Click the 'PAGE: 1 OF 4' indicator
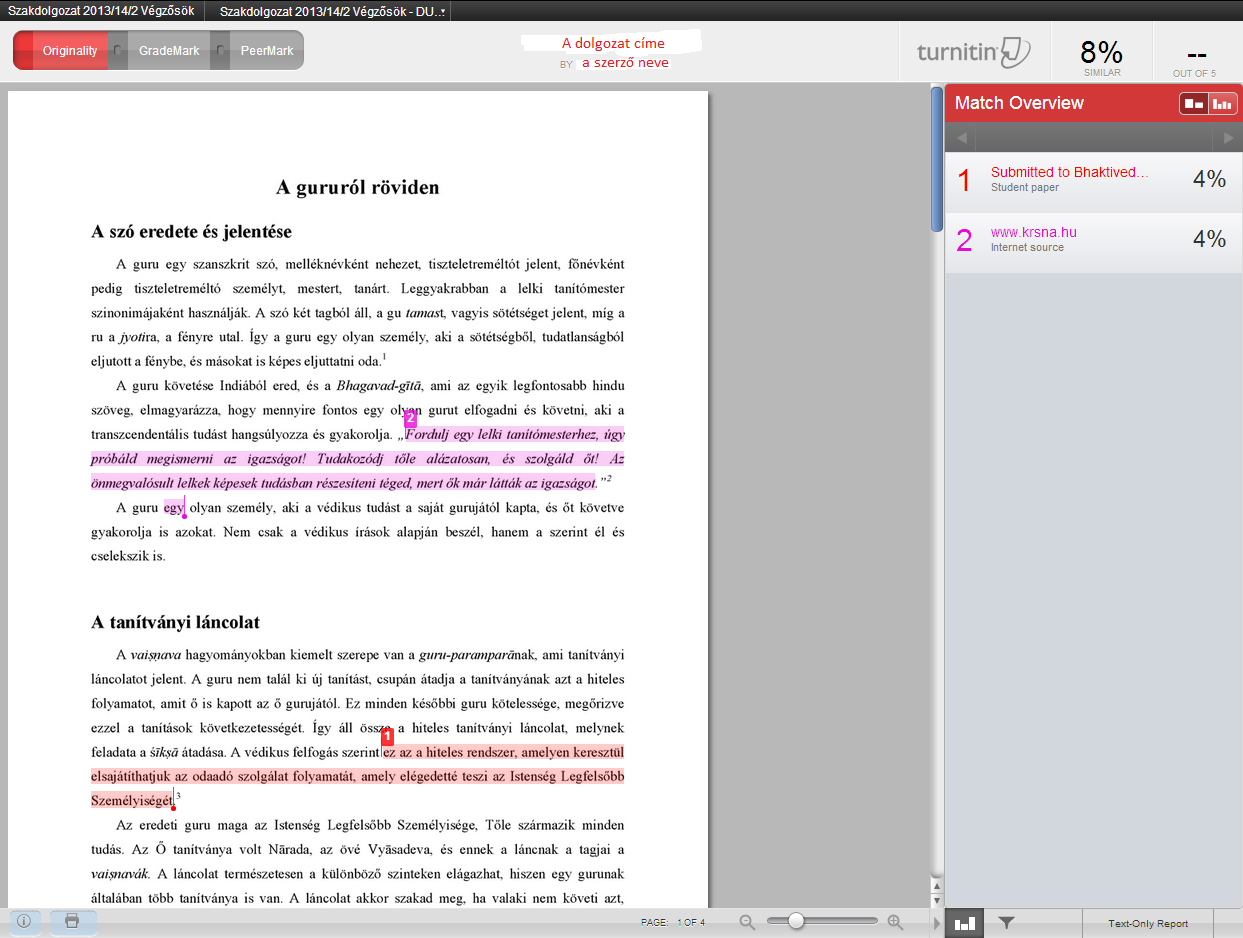Screen dimensions: 1243x938 click(673, 923)
